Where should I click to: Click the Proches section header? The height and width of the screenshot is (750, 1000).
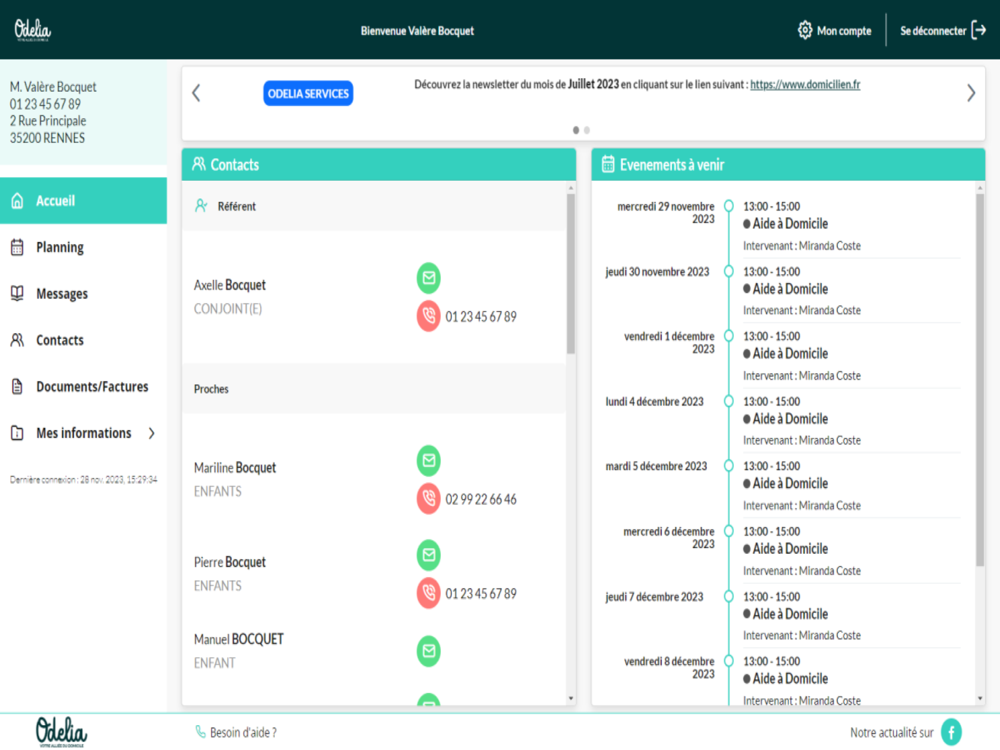pos(374,389)
